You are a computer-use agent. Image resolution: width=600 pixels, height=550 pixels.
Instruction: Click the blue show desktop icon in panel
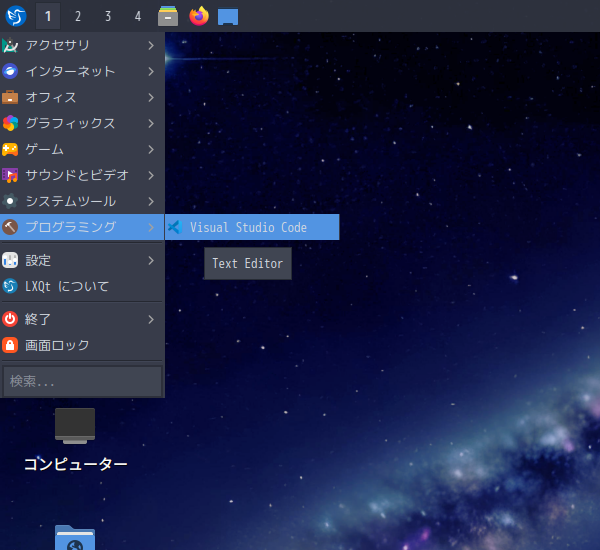228,17
